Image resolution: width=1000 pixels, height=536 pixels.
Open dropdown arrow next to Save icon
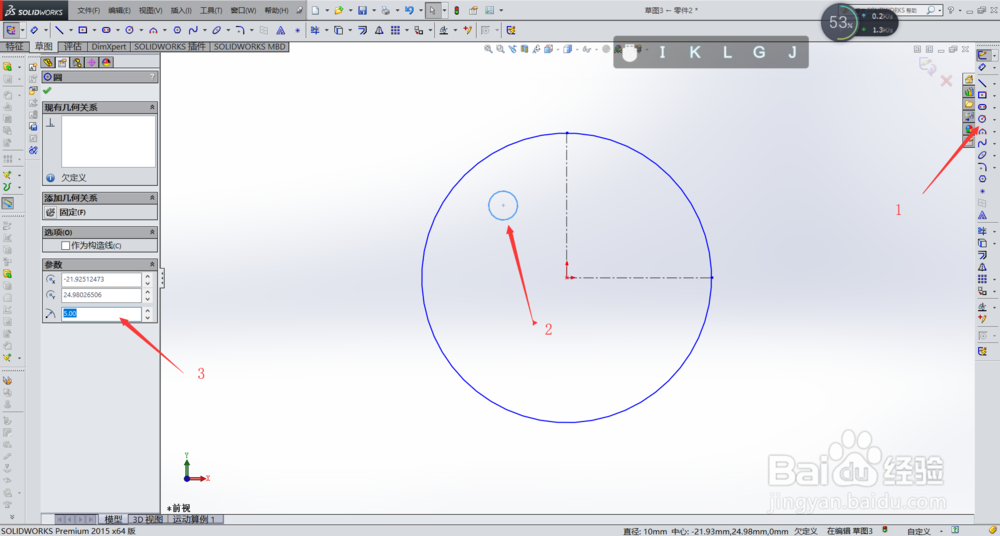(373, 10)
